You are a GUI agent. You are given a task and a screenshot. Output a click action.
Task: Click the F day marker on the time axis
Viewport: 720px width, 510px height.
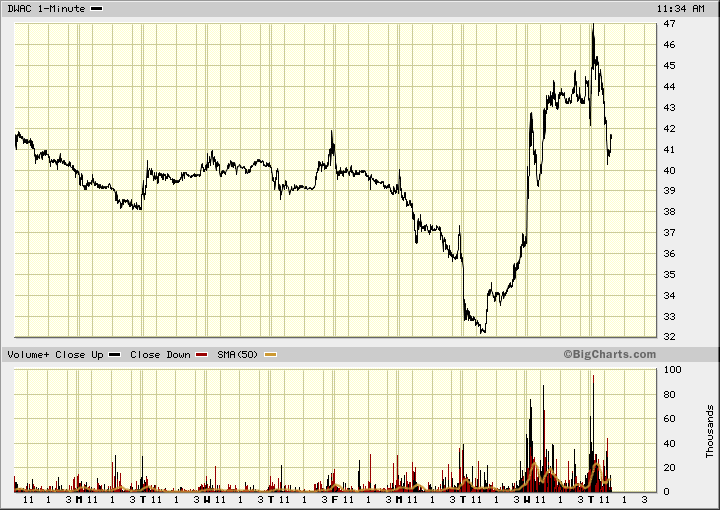334,499
